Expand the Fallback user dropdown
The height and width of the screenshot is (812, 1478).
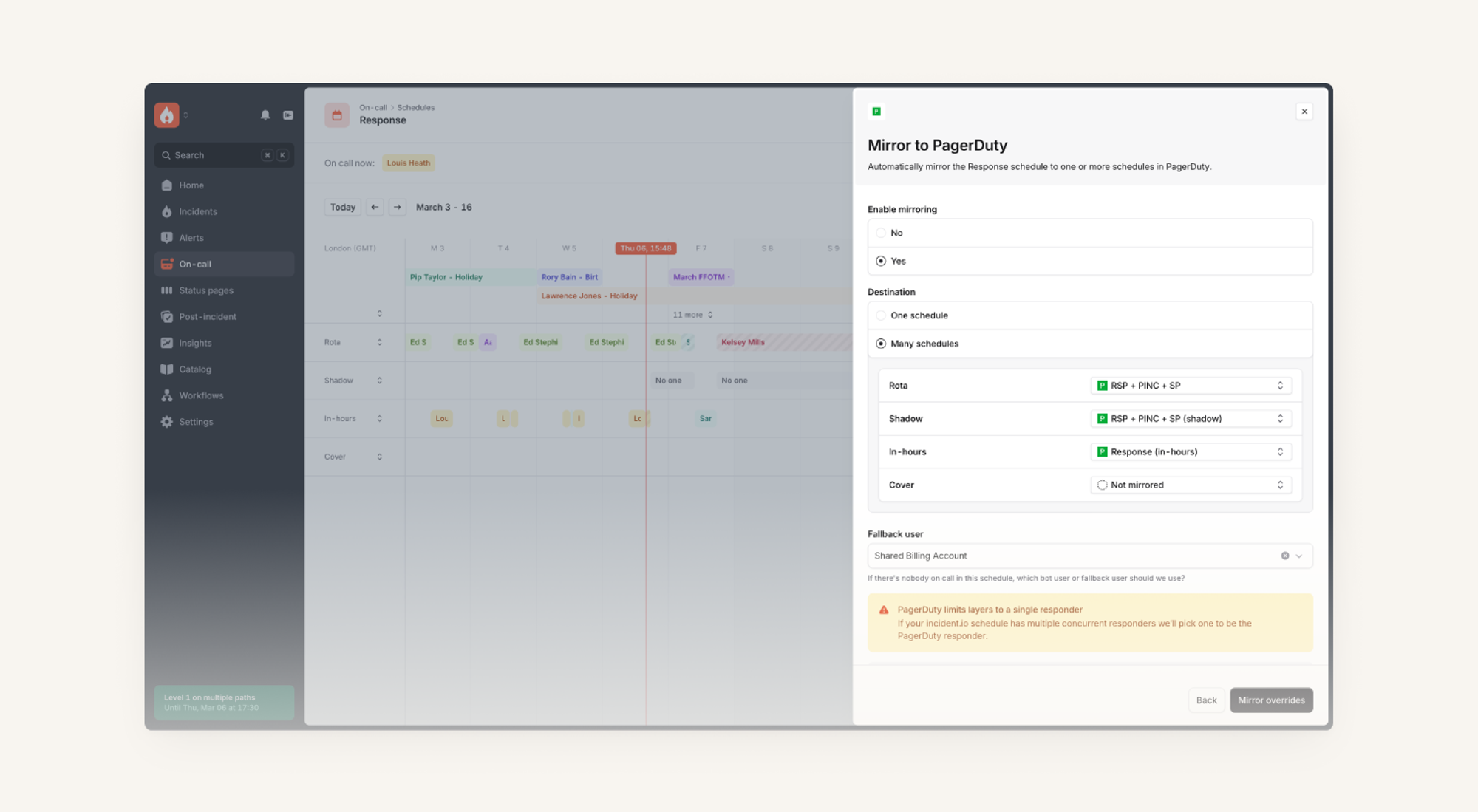pyautogui.click(x=1299, y=556)
